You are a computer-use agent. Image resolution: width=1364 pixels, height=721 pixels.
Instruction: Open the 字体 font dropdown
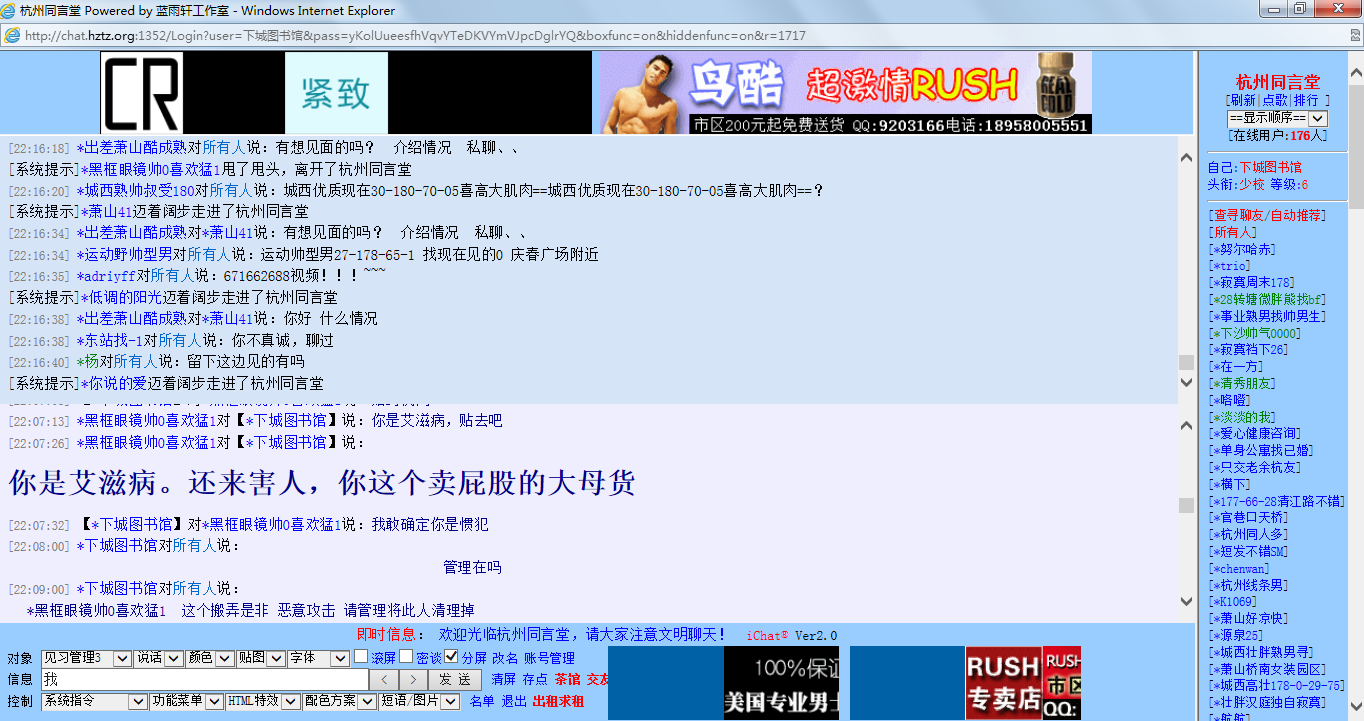coord(316,658)
